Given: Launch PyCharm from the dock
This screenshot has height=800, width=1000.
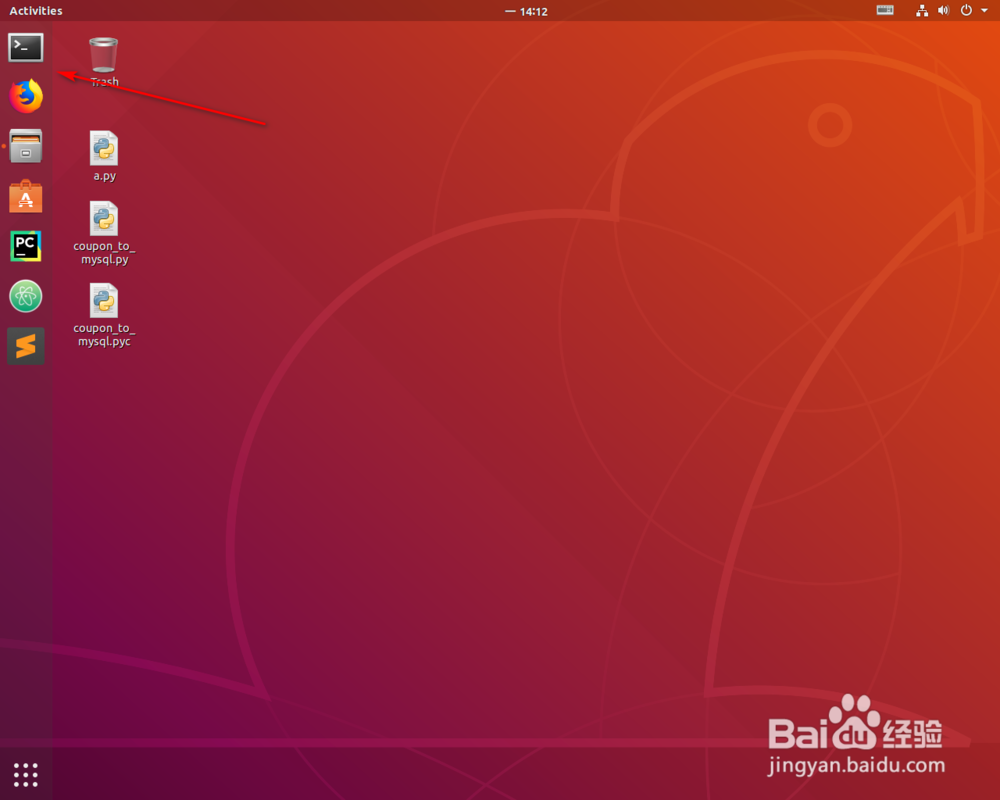Looking at the screenshot, I should pos(26,246).
